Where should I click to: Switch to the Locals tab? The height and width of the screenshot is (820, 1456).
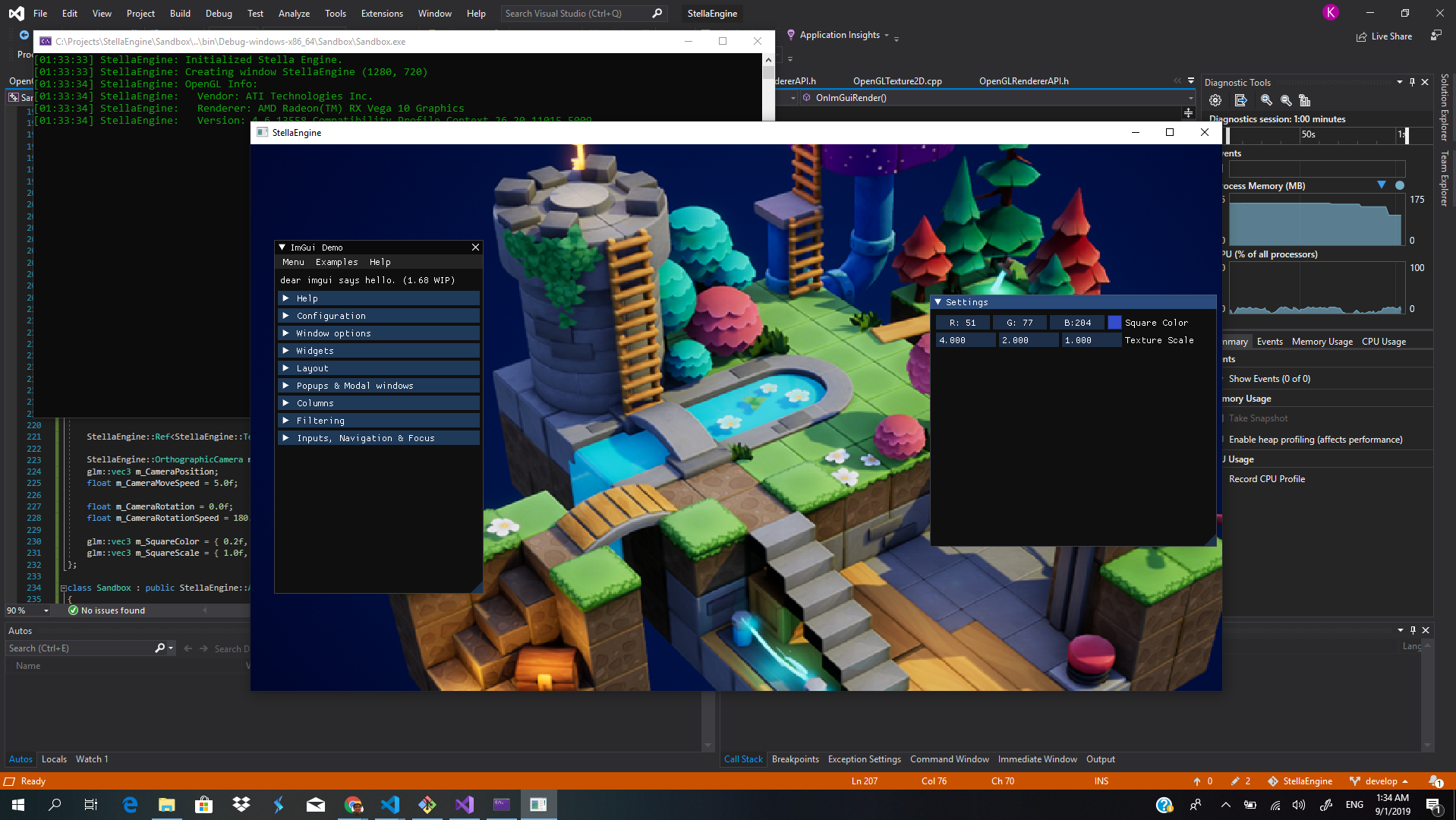click(x=54, y=759)
